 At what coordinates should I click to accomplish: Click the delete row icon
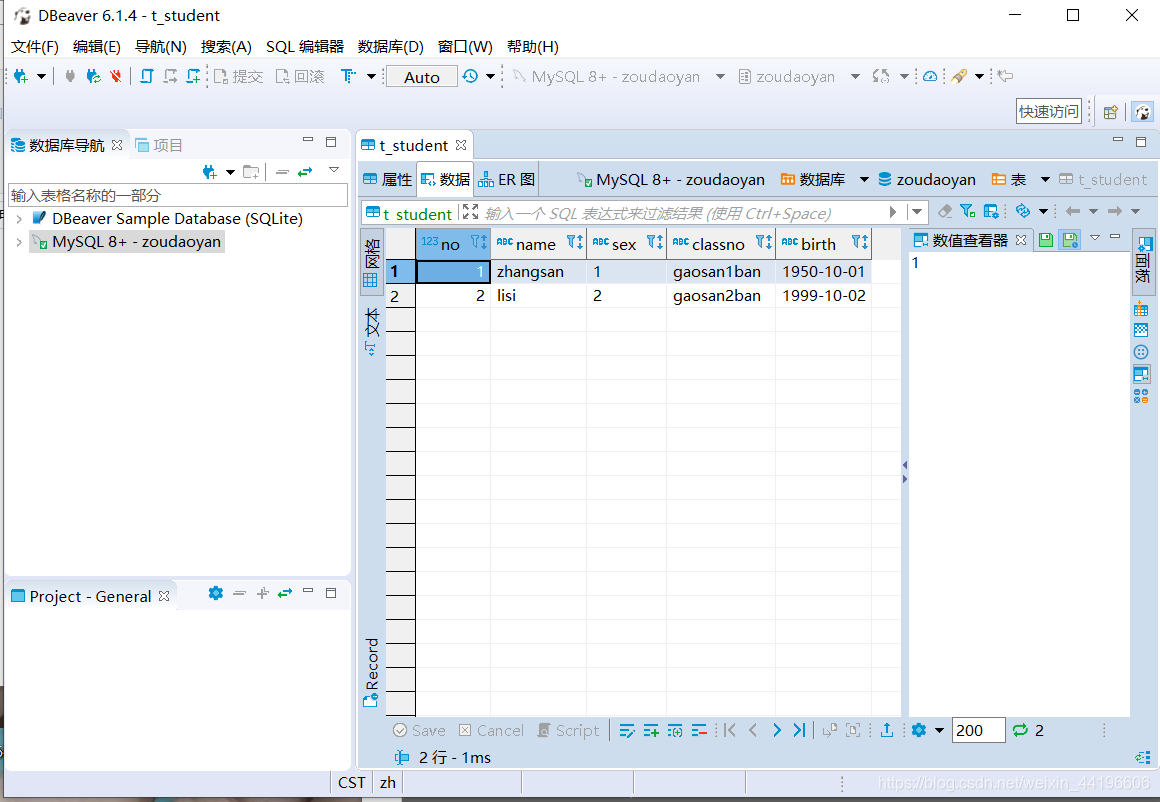click(699, 731)
